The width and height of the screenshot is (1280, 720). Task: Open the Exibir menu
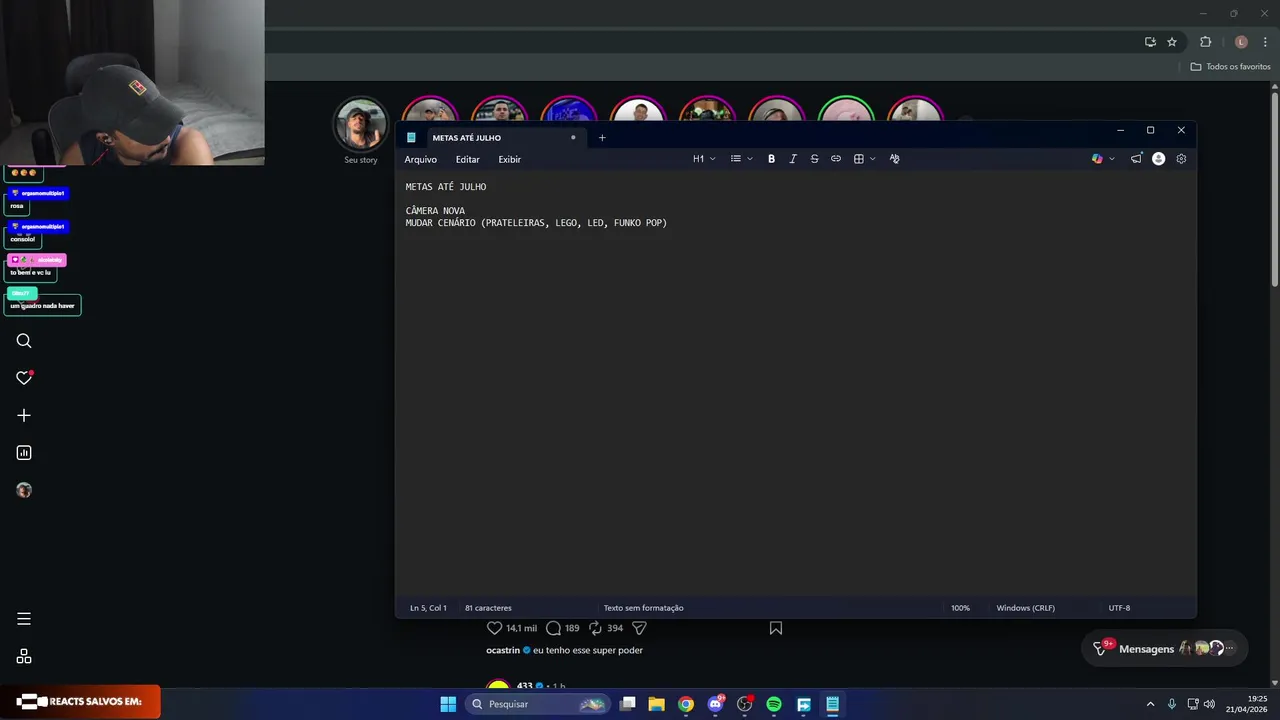tap(509, 159)
